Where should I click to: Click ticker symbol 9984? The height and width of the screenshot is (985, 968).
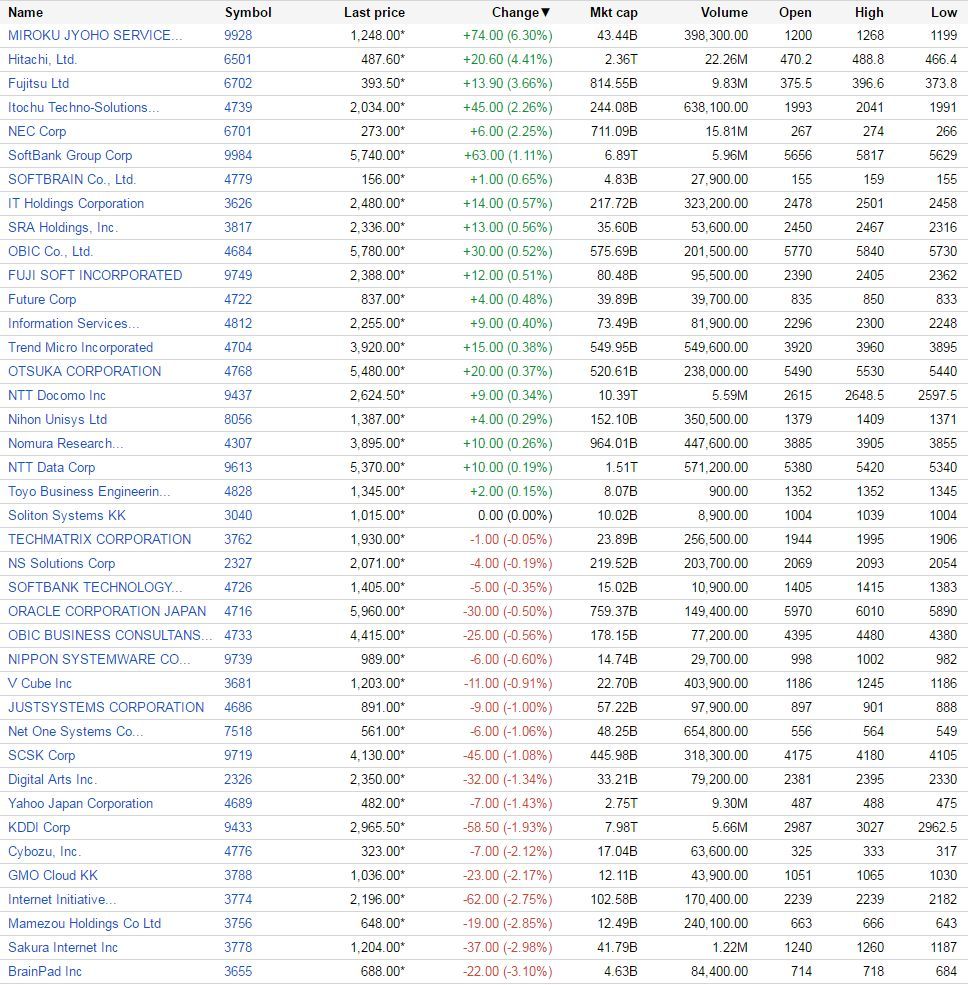(238, 156)
